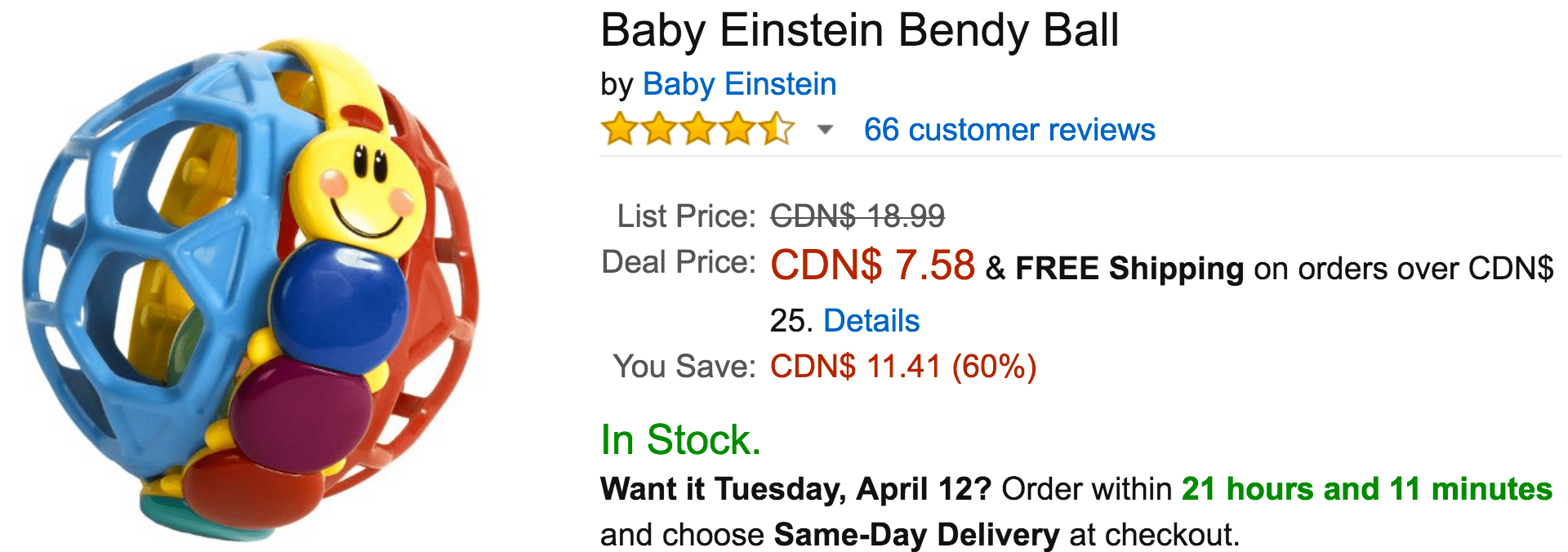The width and height of the screenshot is (1568, 552).
Task: Click the third gold rating star
Action: click(698, 129)
